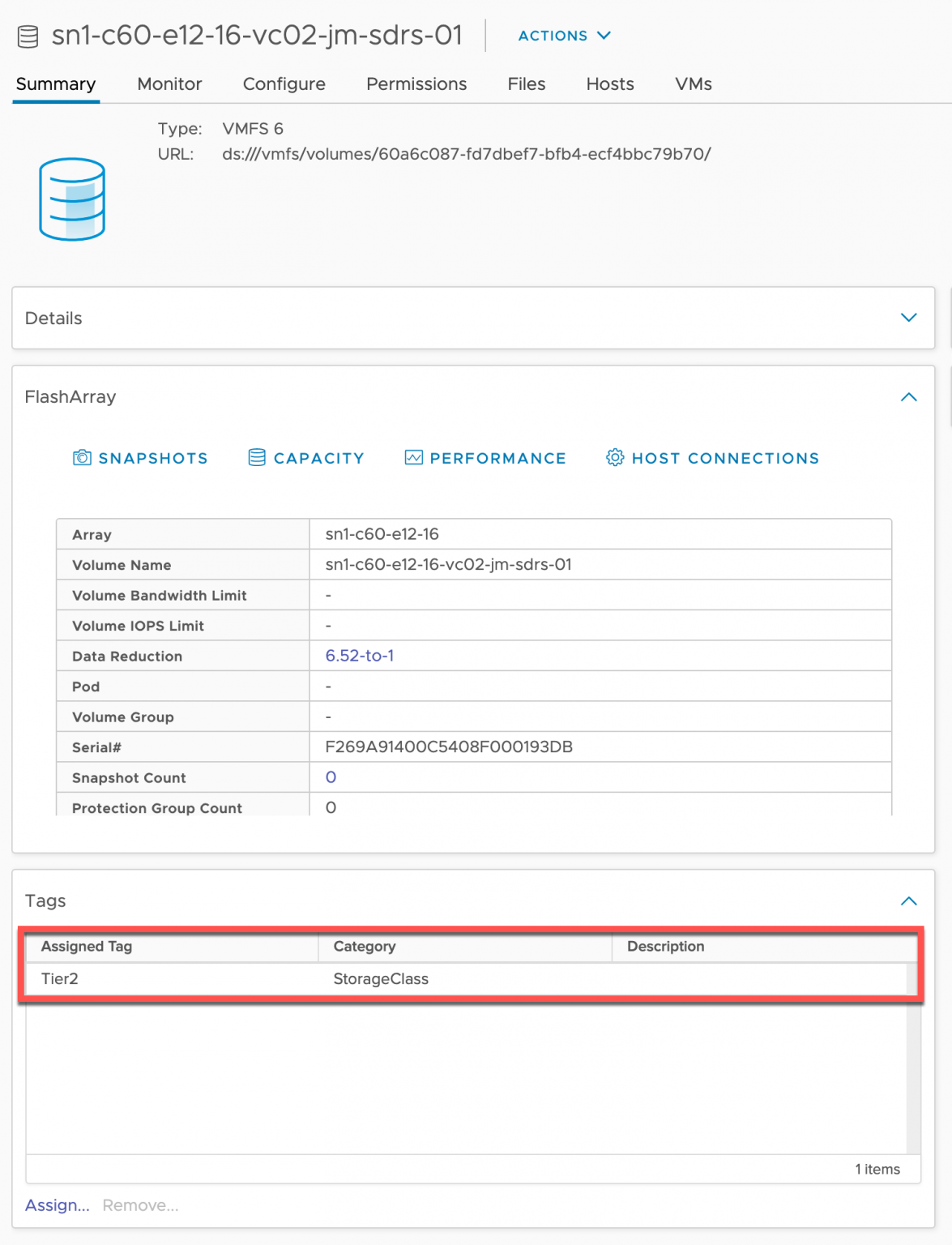Screen dimensions: 952x1245
Task: Open the Configure tab
Action: click(x=284, y=84)
